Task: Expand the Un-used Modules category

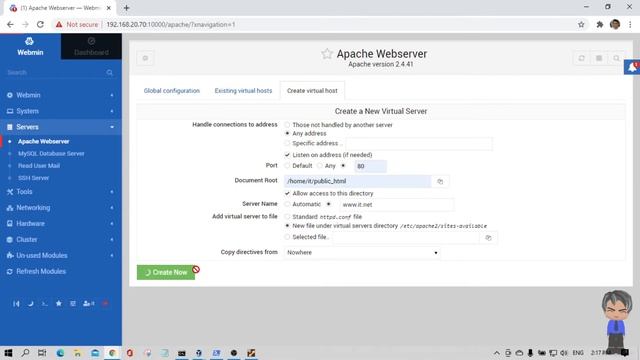Action: [x=61, y=256]
